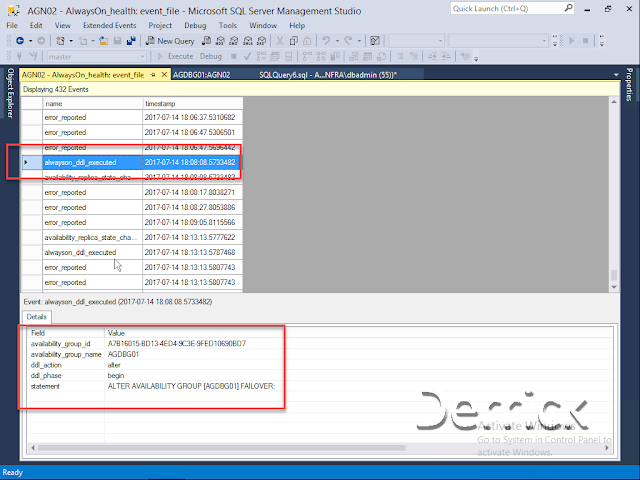This screenshot has height=480, width=640.
Task: Open the View menu
Action: tap(62, 25)
